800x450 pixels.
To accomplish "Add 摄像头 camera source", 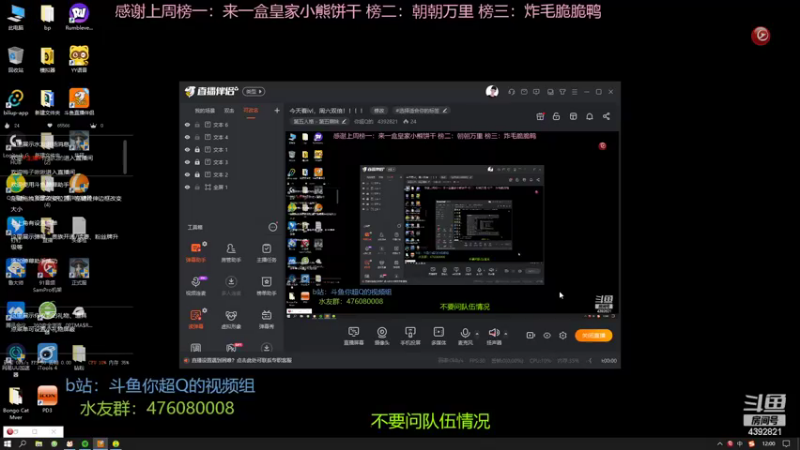I will pos(382,336).
